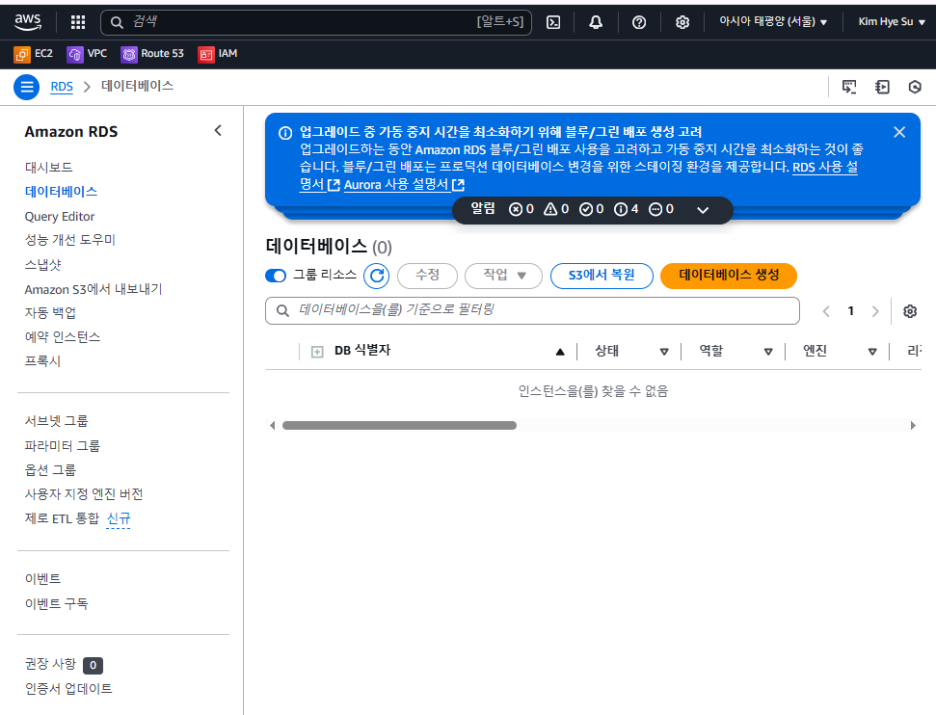Click the success count indicator in alarm bar
The image size is (936, 715).
coord(592,209)
